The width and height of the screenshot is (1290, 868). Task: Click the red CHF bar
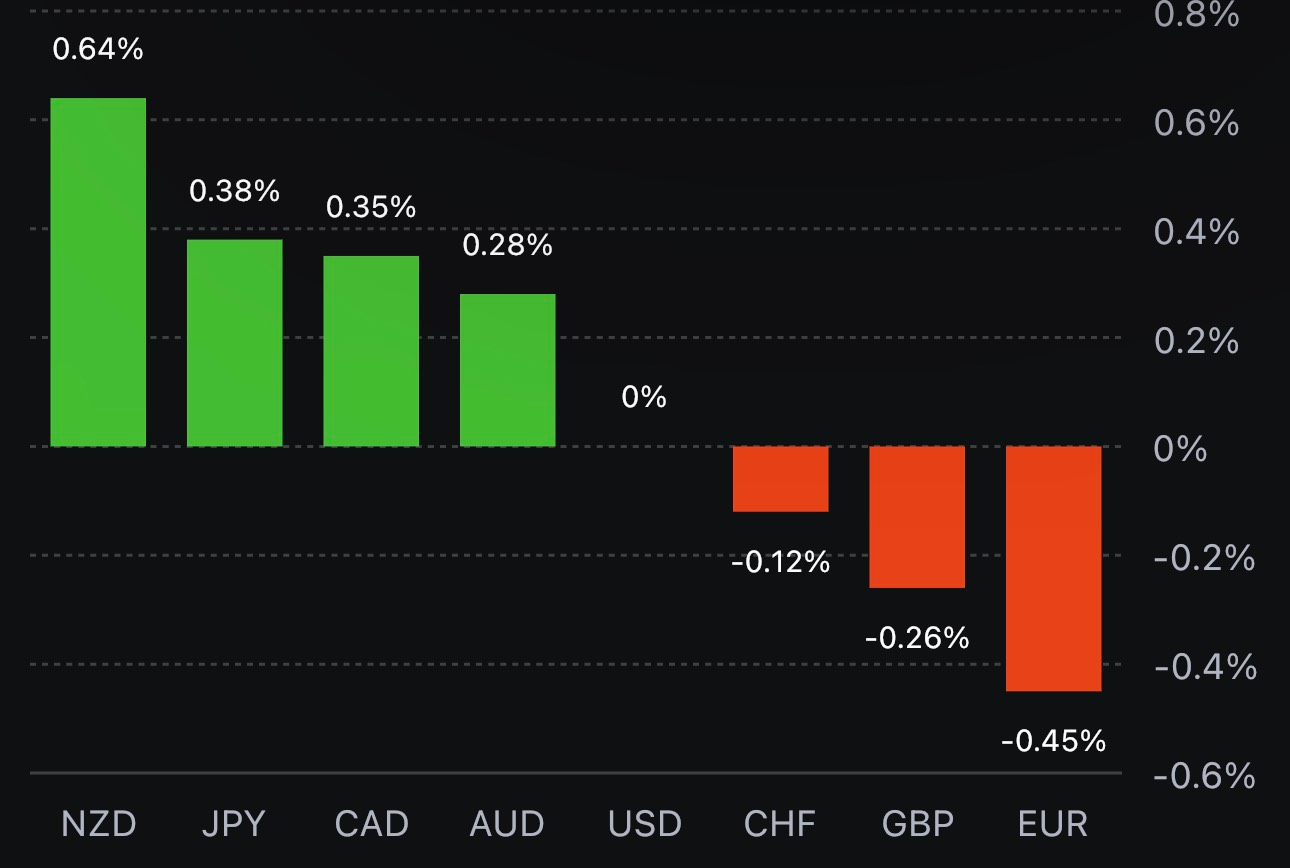pos(781,479)
